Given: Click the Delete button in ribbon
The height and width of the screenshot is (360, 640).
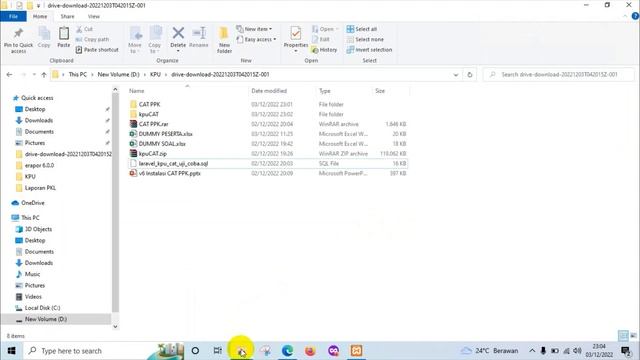Looking at the screenshot, I should pos(178,39).
